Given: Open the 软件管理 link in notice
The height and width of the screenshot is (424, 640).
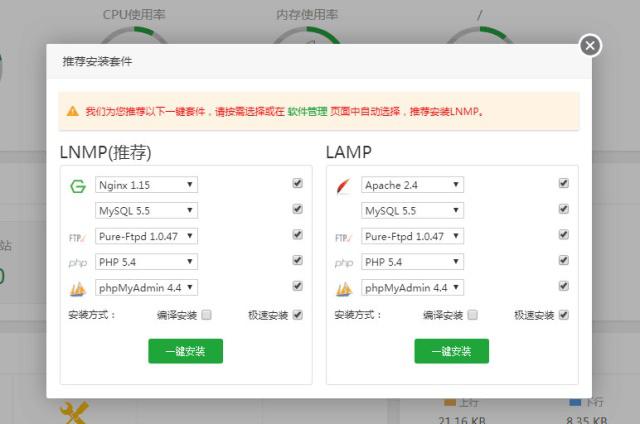Looking at the screenshot, I should tap(307, 111).
